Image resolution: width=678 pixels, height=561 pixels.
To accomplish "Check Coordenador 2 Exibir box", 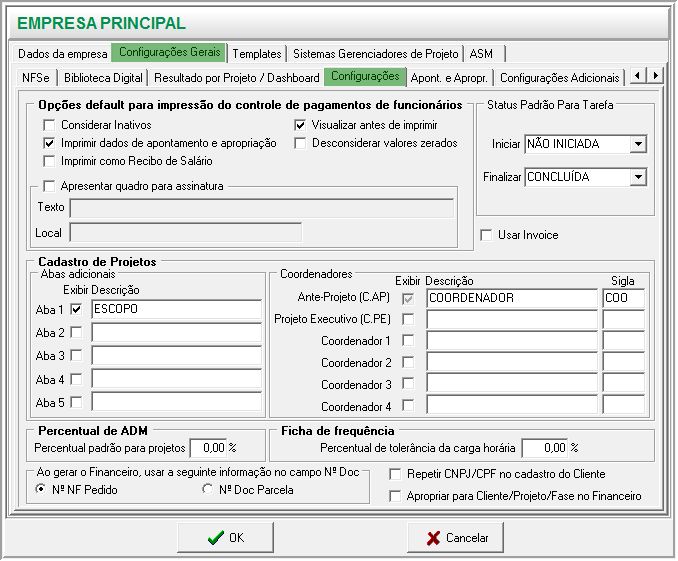I will pyautogui.click(x=408, y=362).
